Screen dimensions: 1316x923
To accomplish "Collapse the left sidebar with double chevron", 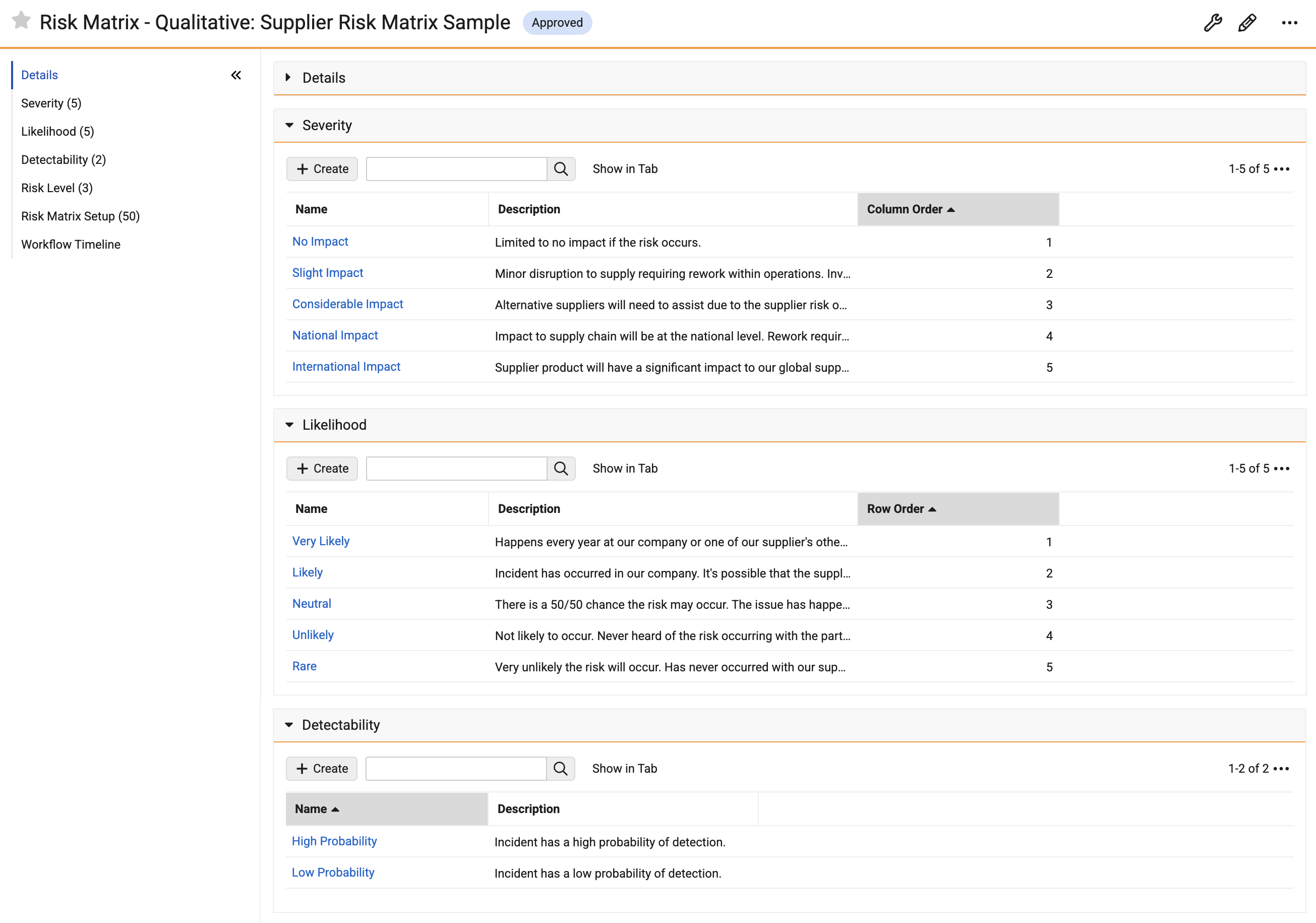I will click(236, 75).
